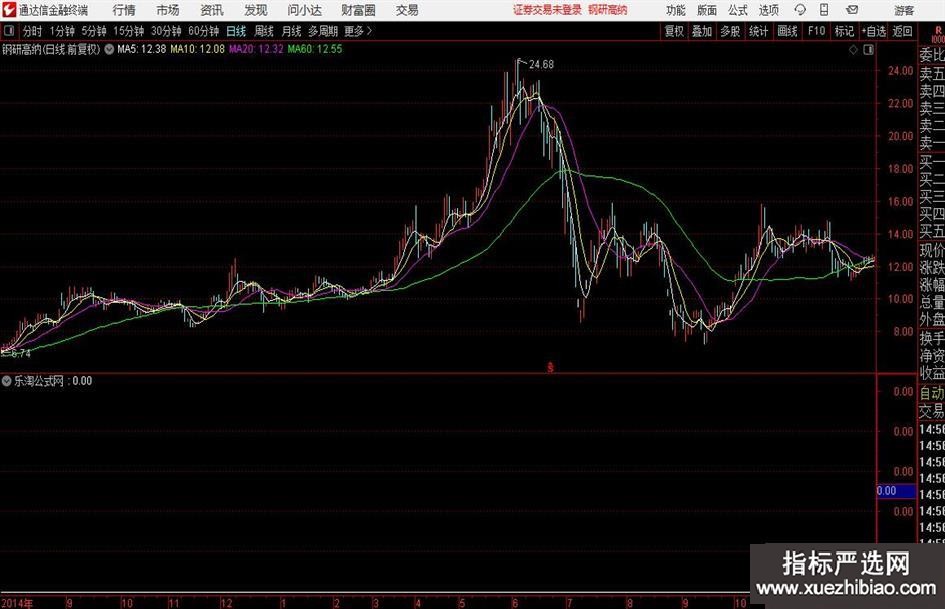This screenshot has width=945, height=609.
Task: Toggle the 标记 mark button
Action: [x=844, y=31]
